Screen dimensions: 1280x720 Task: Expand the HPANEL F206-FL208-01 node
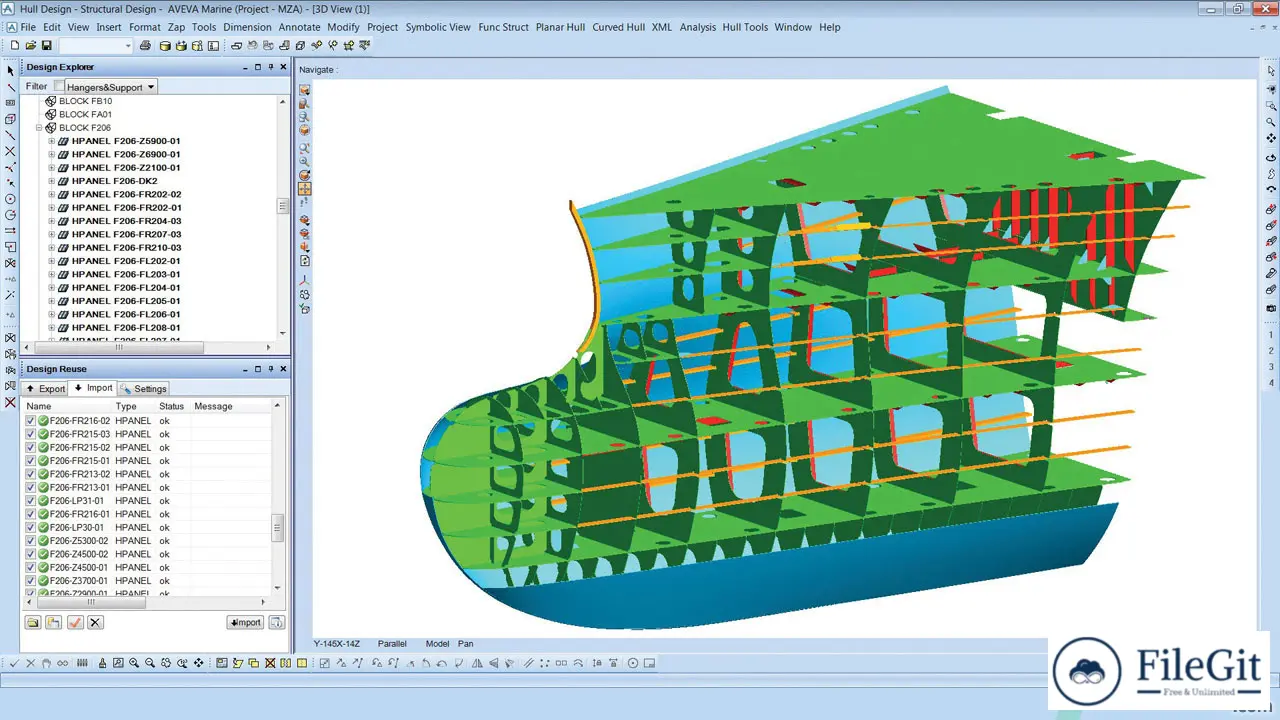(52, 327)
